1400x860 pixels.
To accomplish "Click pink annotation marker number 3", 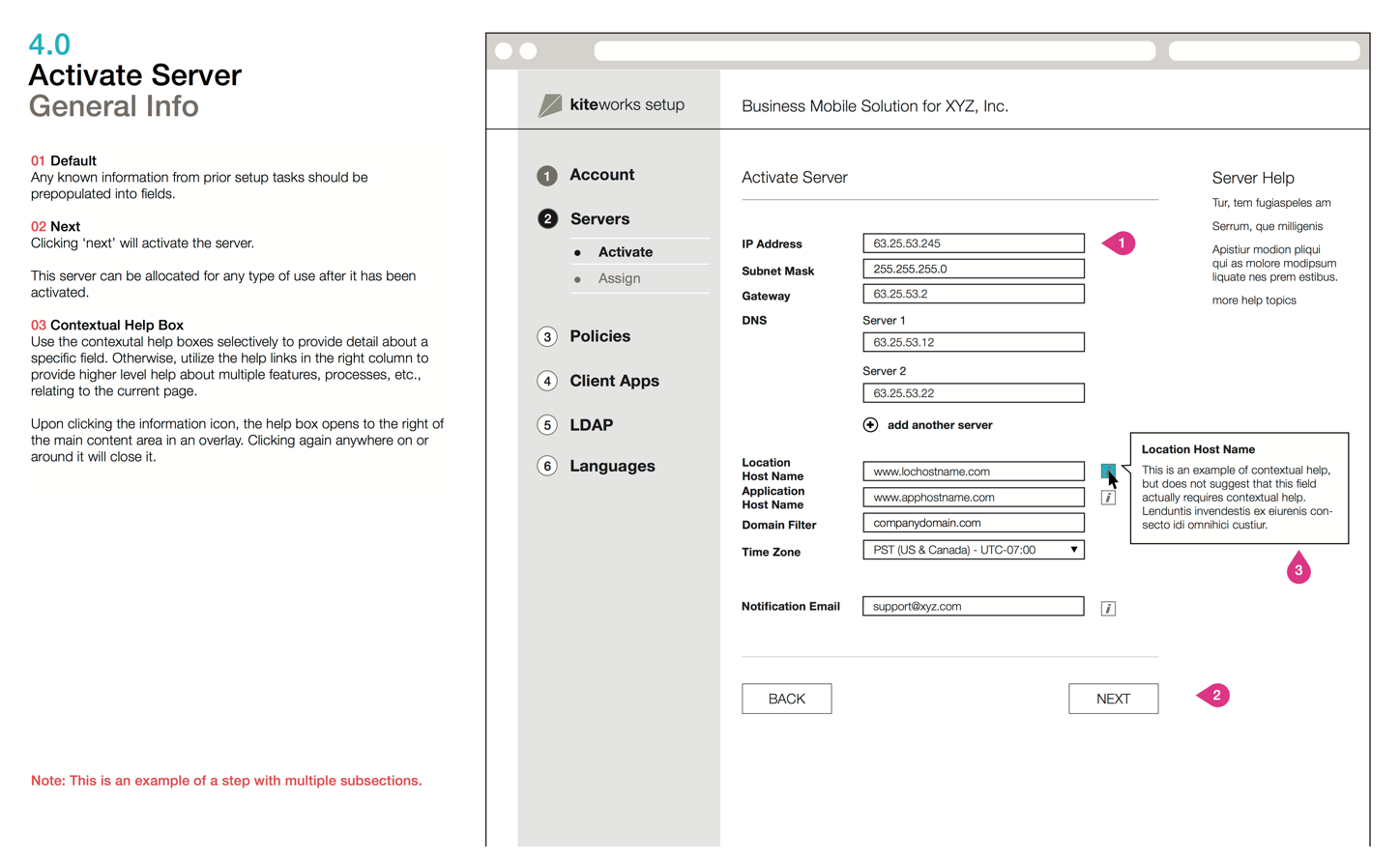I will (x=1298, y=569).
